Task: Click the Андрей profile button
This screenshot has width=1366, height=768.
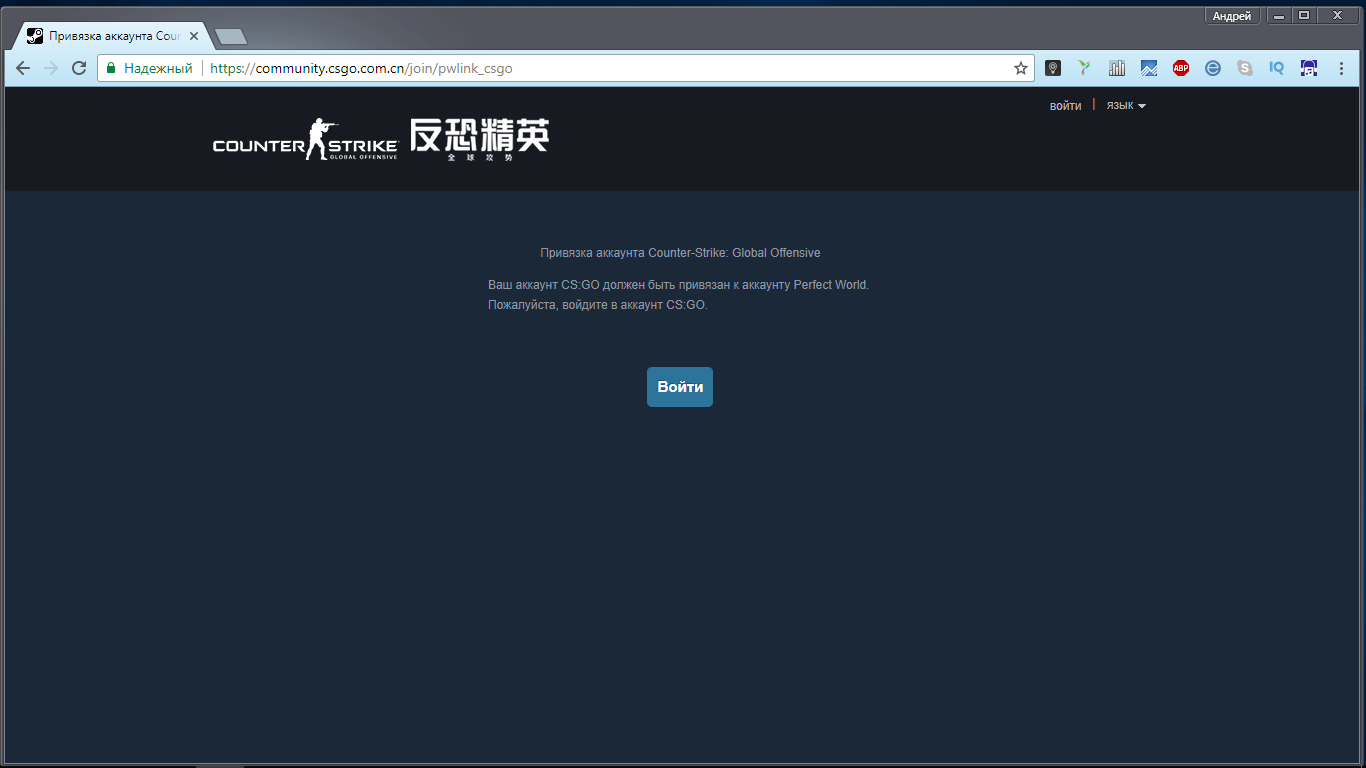Action: [x=1232, y=16]
